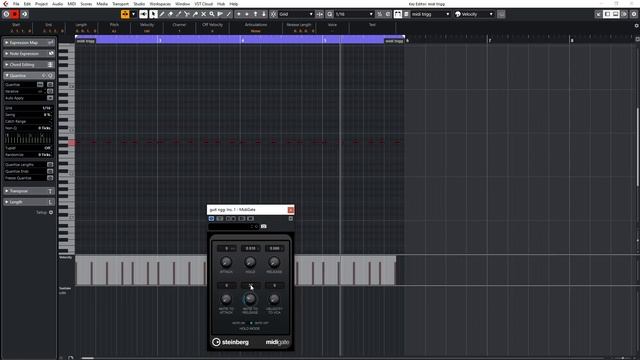Open the File menu
640x360 pixels.
point(16,4)
